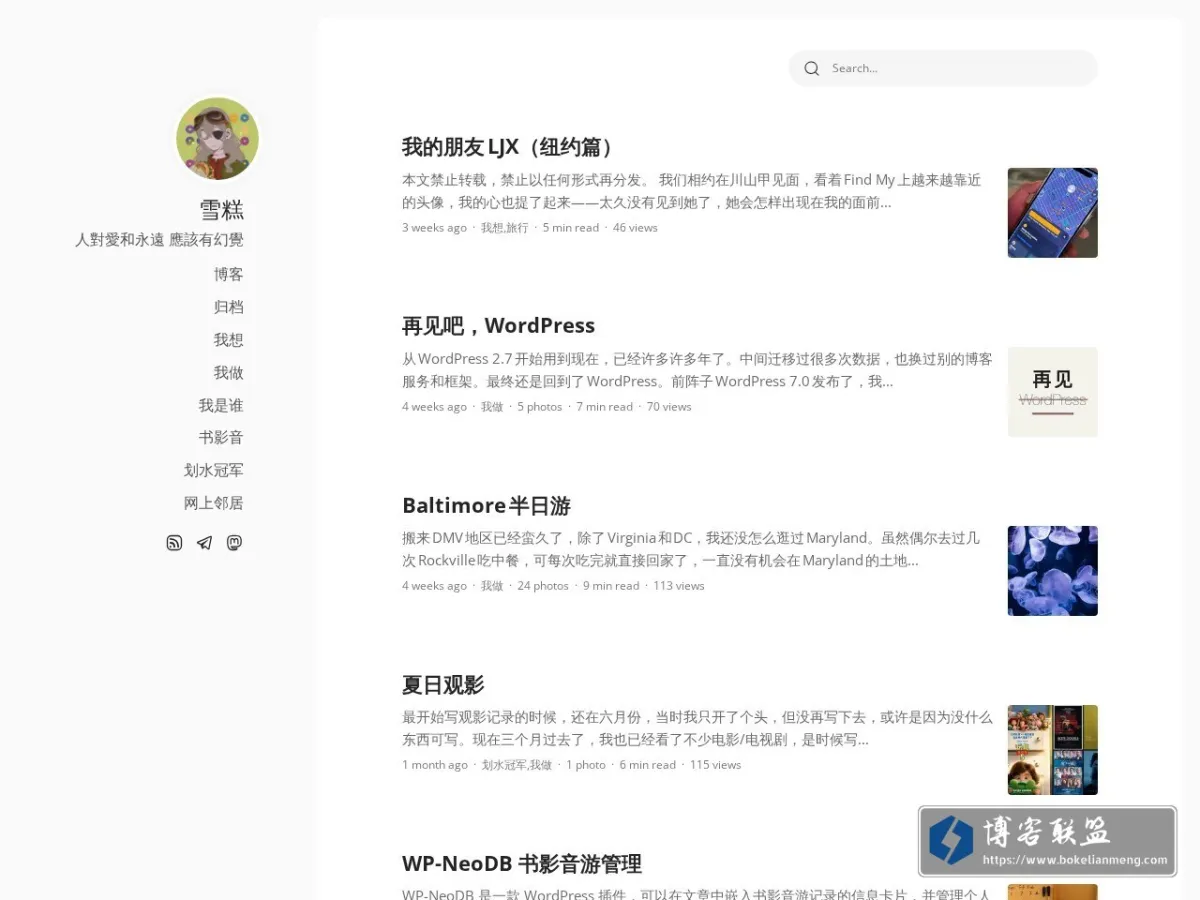Screen dimensions: 1200x900
Task: Open the 归档 menu item
Action: point(228,307)
